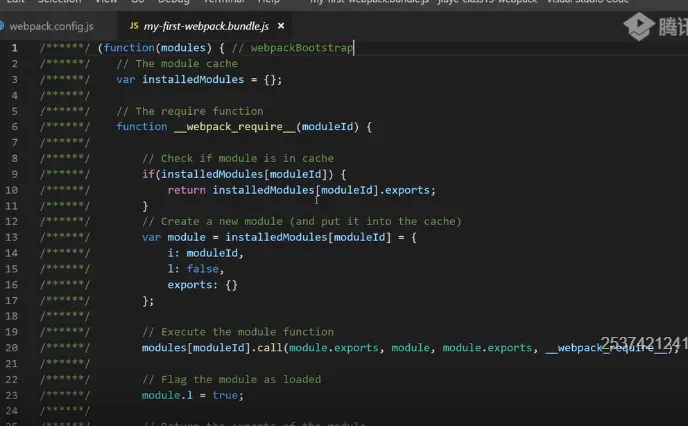Click the 'moduleId' parameter on line 6
The width and height of the screenshot is (688, 426).
tap(327, 127)
